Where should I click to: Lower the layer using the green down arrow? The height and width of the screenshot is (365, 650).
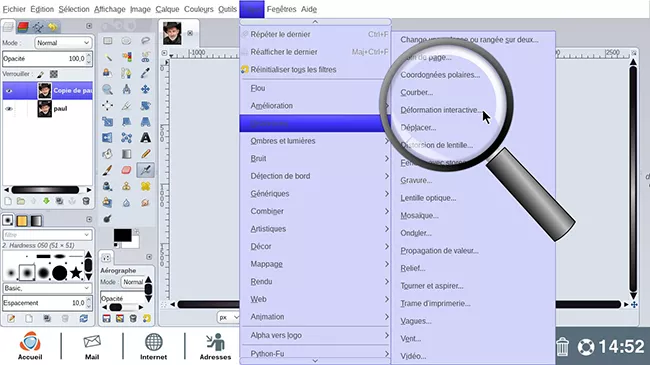(46, 201)
